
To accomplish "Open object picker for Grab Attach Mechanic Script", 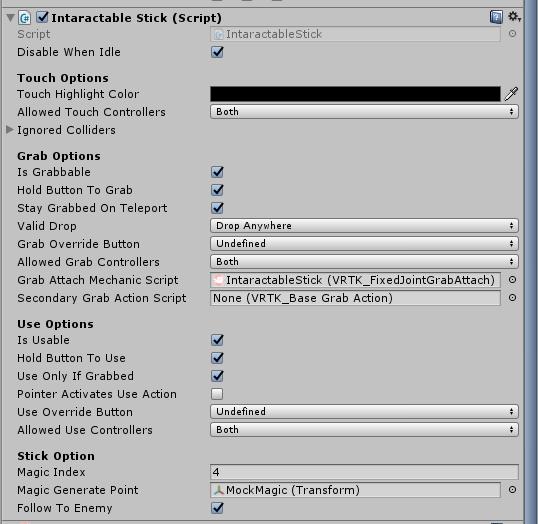I will [512, 280].
